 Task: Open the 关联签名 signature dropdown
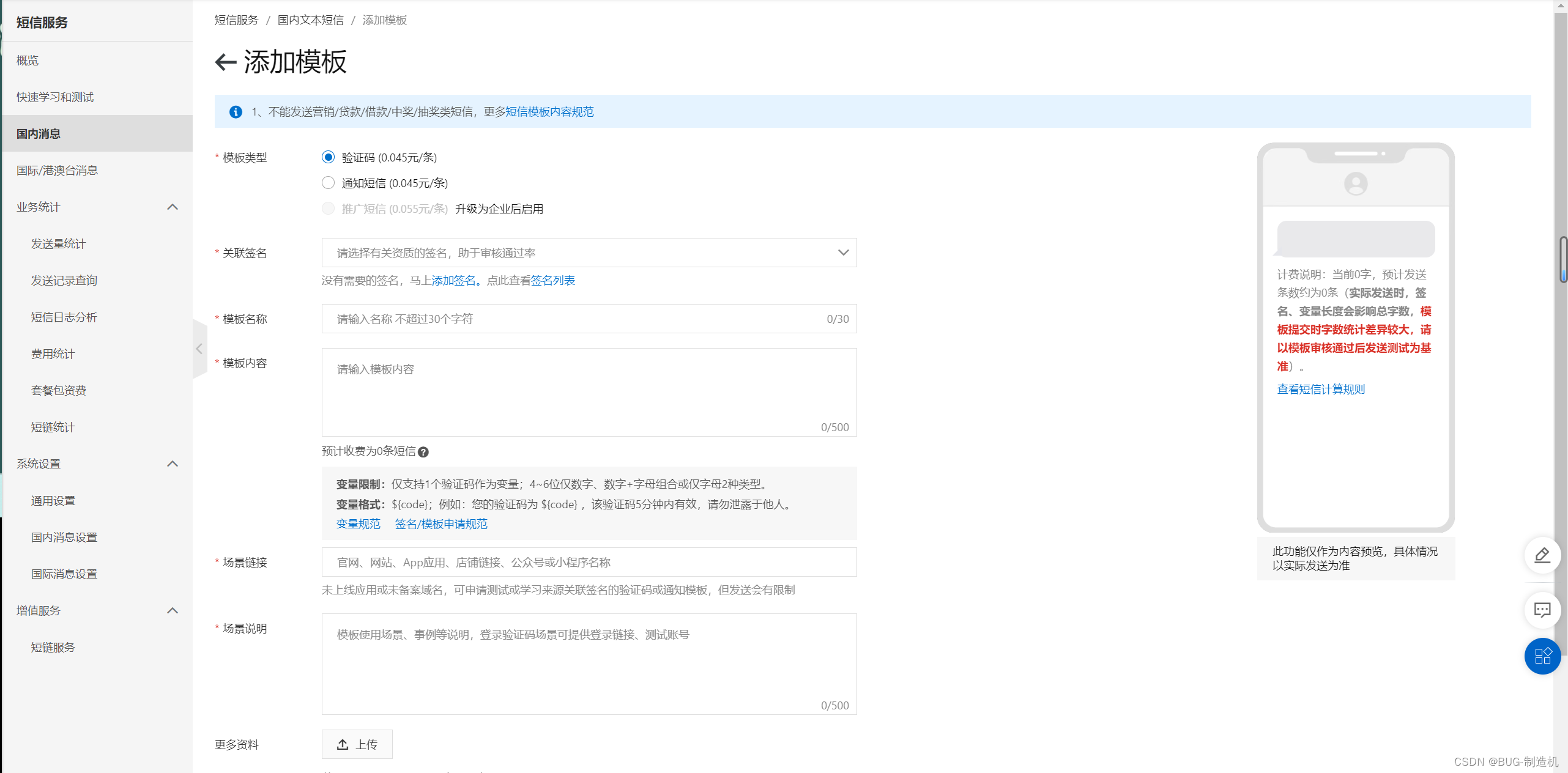pos(589,253)
